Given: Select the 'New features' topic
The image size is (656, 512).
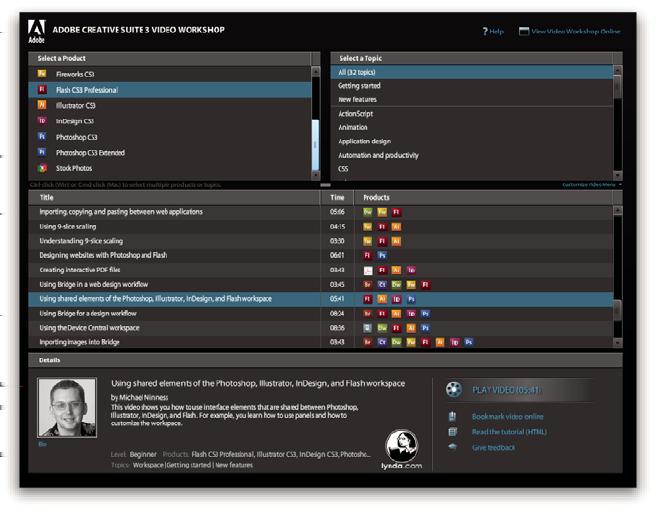Looking at the screenshot, I should click(x=472, y=100).
